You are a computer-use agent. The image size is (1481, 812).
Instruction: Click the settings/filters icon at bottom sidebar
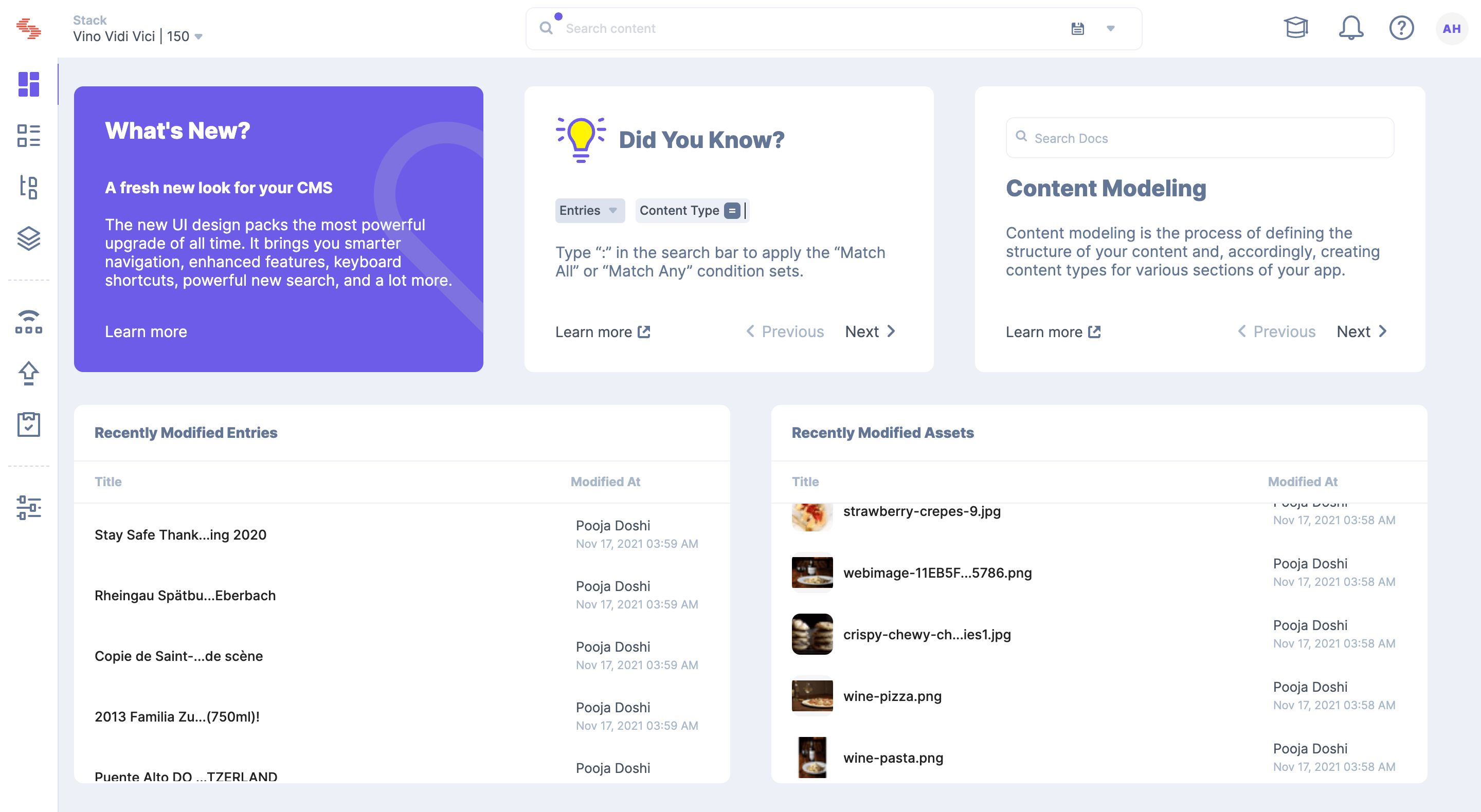[x=29, y=506]
